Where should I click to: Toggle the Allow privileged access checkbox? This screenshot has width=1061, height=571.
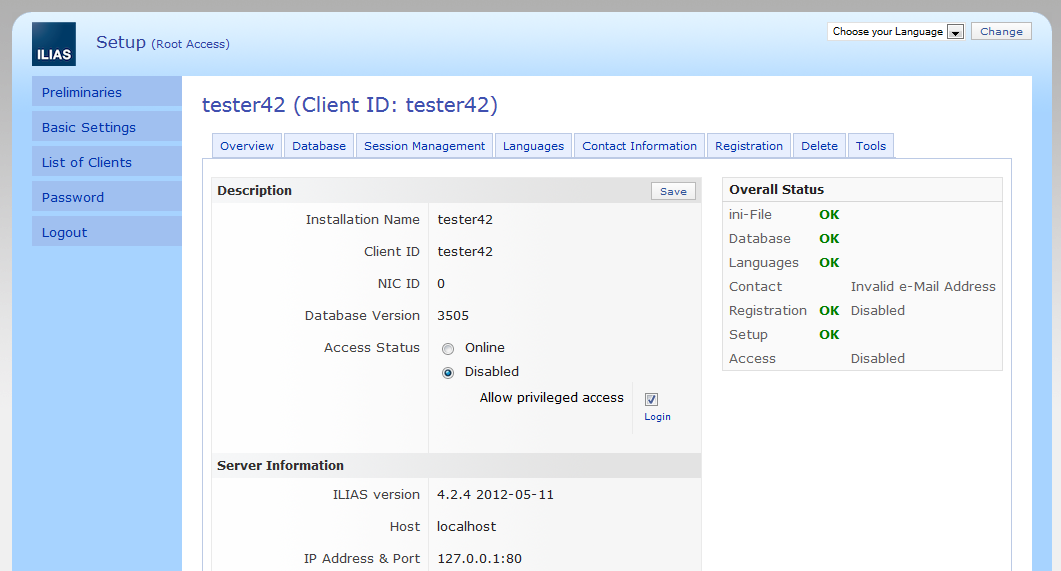click(x=651, y=399)
